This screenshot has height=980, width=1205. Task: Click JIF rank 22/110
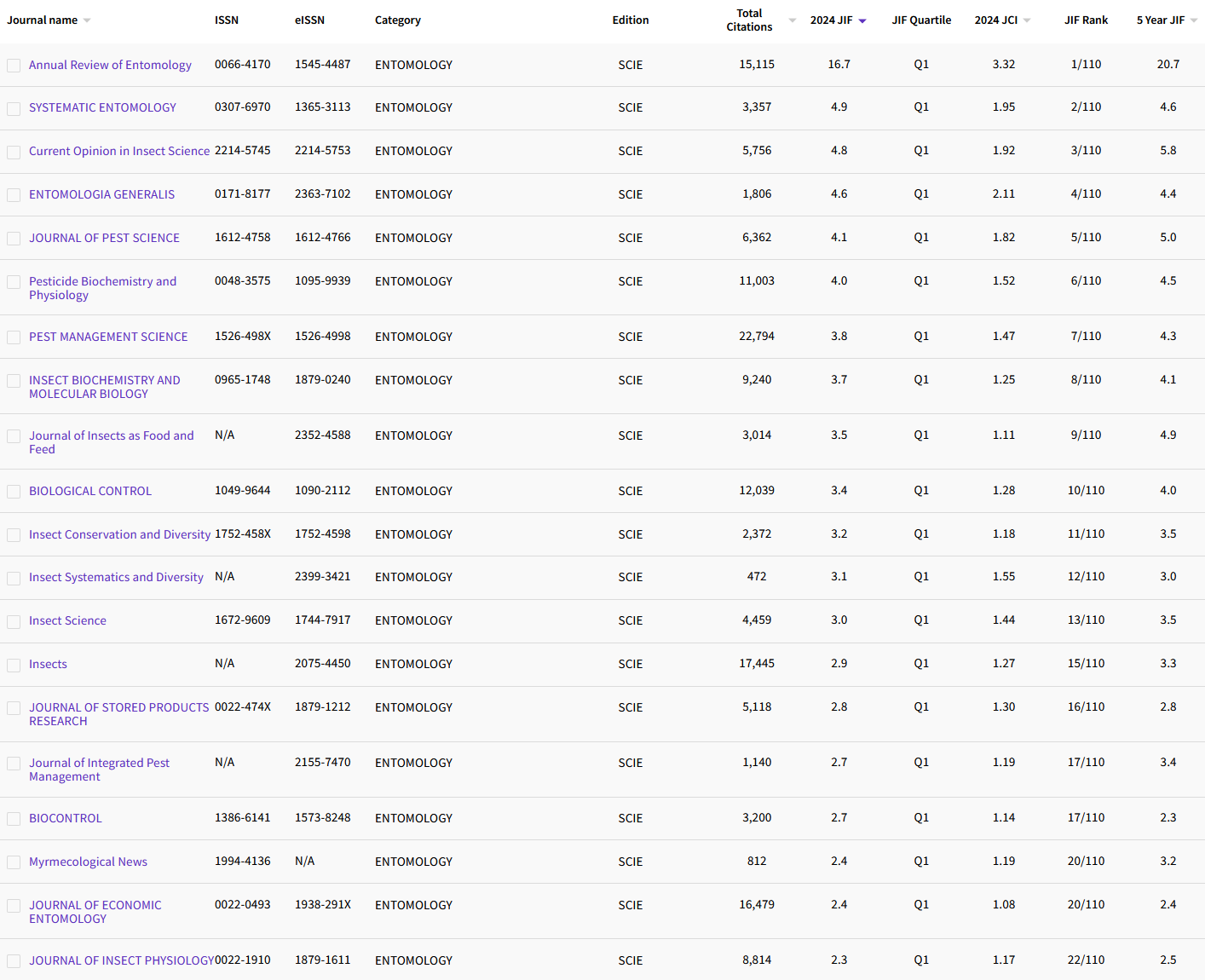pos(1086,960)
